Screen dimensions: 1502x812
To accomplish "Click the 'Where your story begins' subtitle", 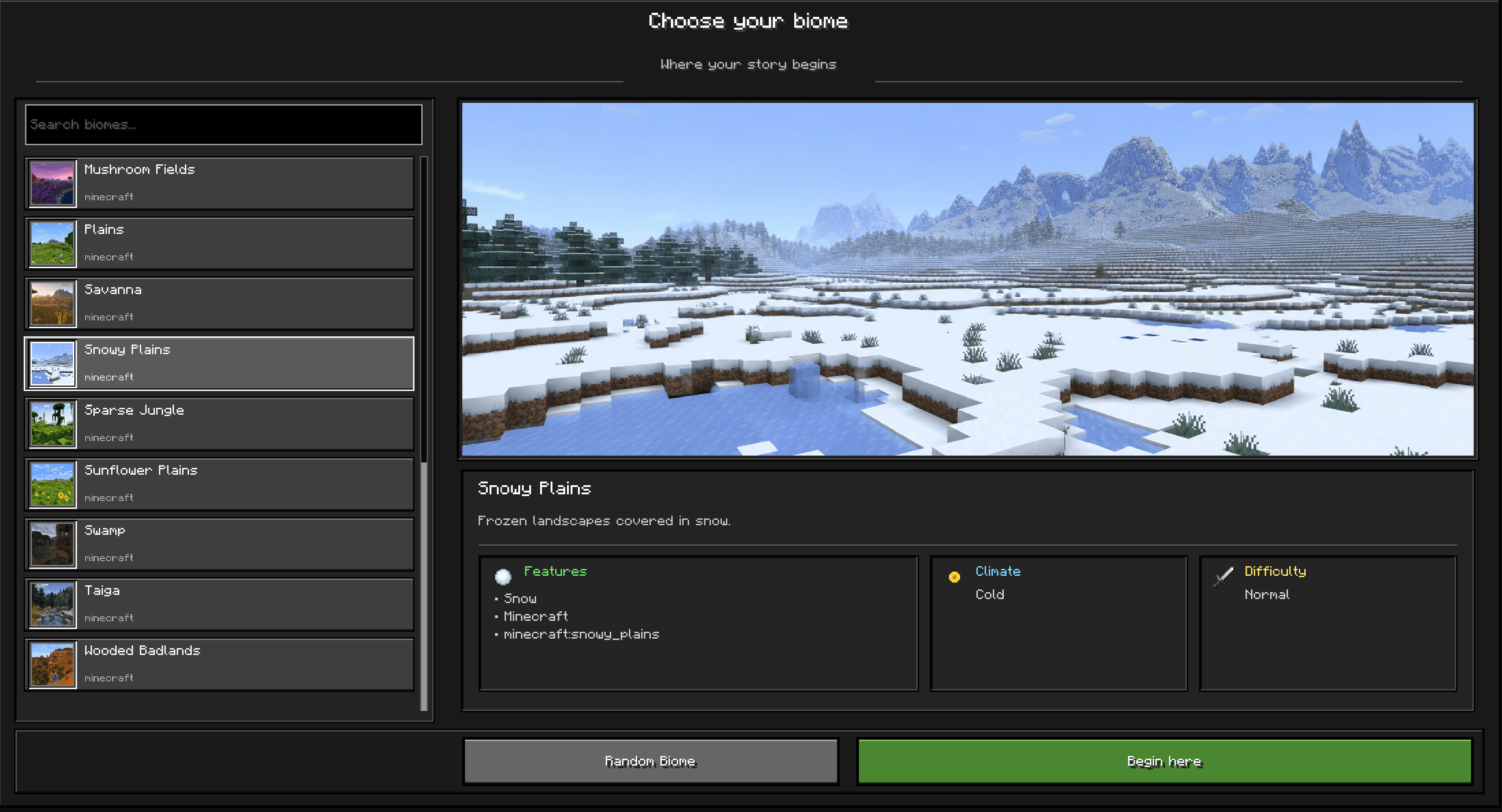I will (x=748, y=64).
